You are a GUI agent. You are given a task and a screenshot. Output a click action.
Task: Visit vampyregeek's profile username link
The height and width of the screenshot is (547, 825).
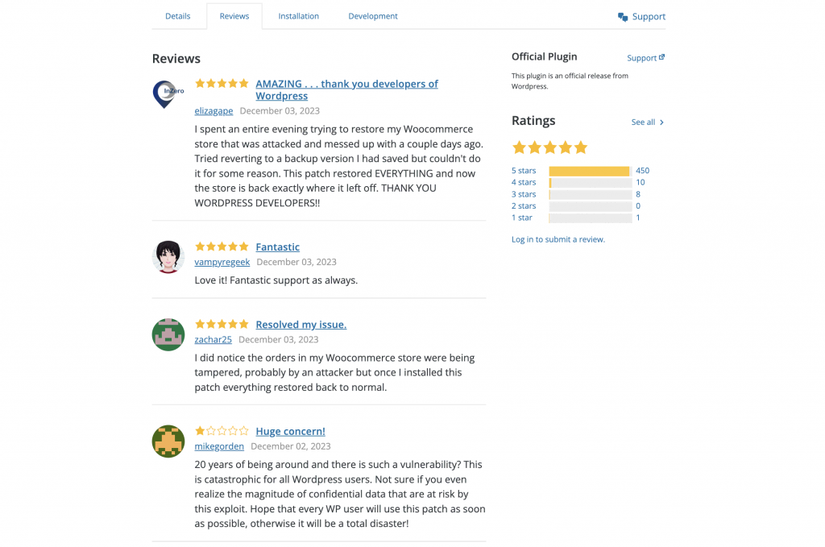tap(222, 262)
